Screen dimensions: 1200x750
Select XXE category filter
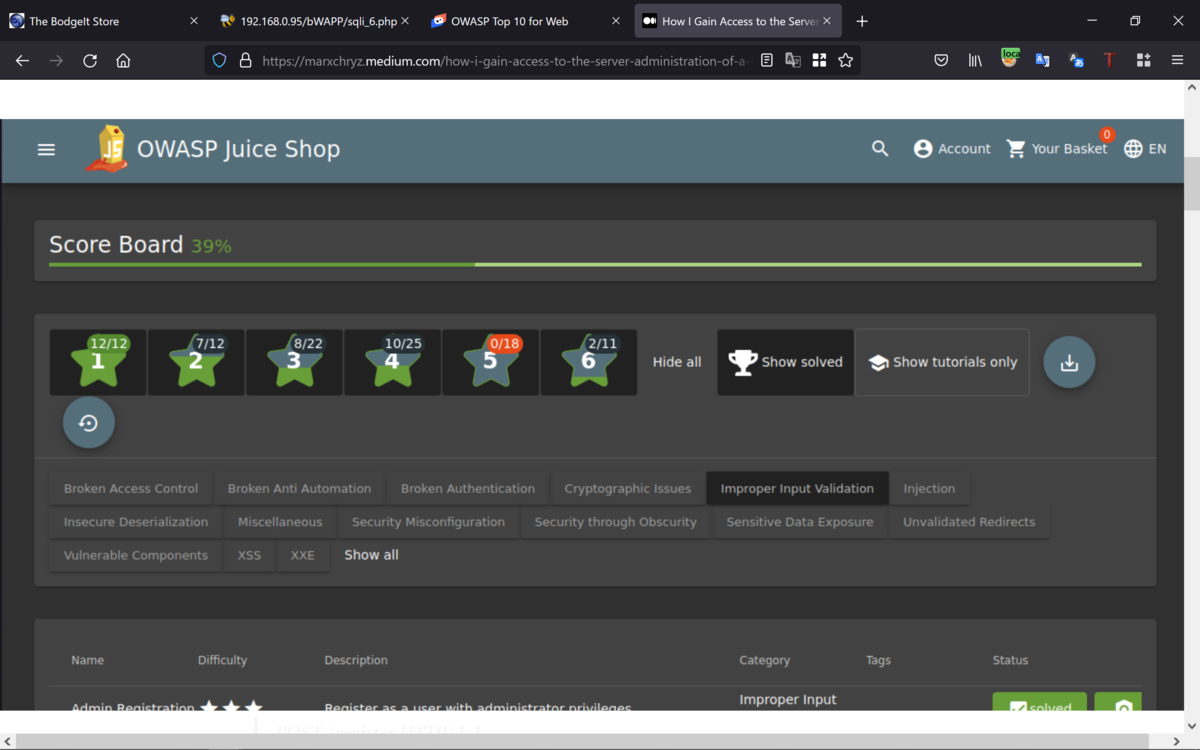point(302,555)
